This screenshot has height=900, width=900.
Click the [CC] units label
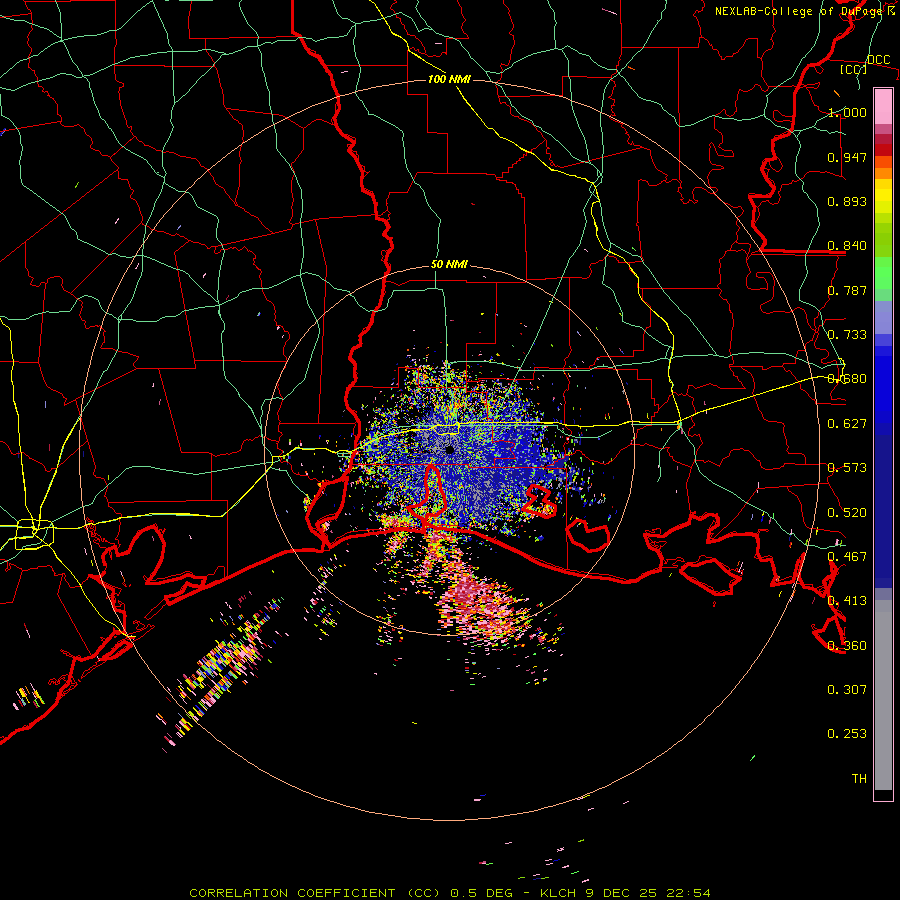pyautogui.click(x=854, y=69)
